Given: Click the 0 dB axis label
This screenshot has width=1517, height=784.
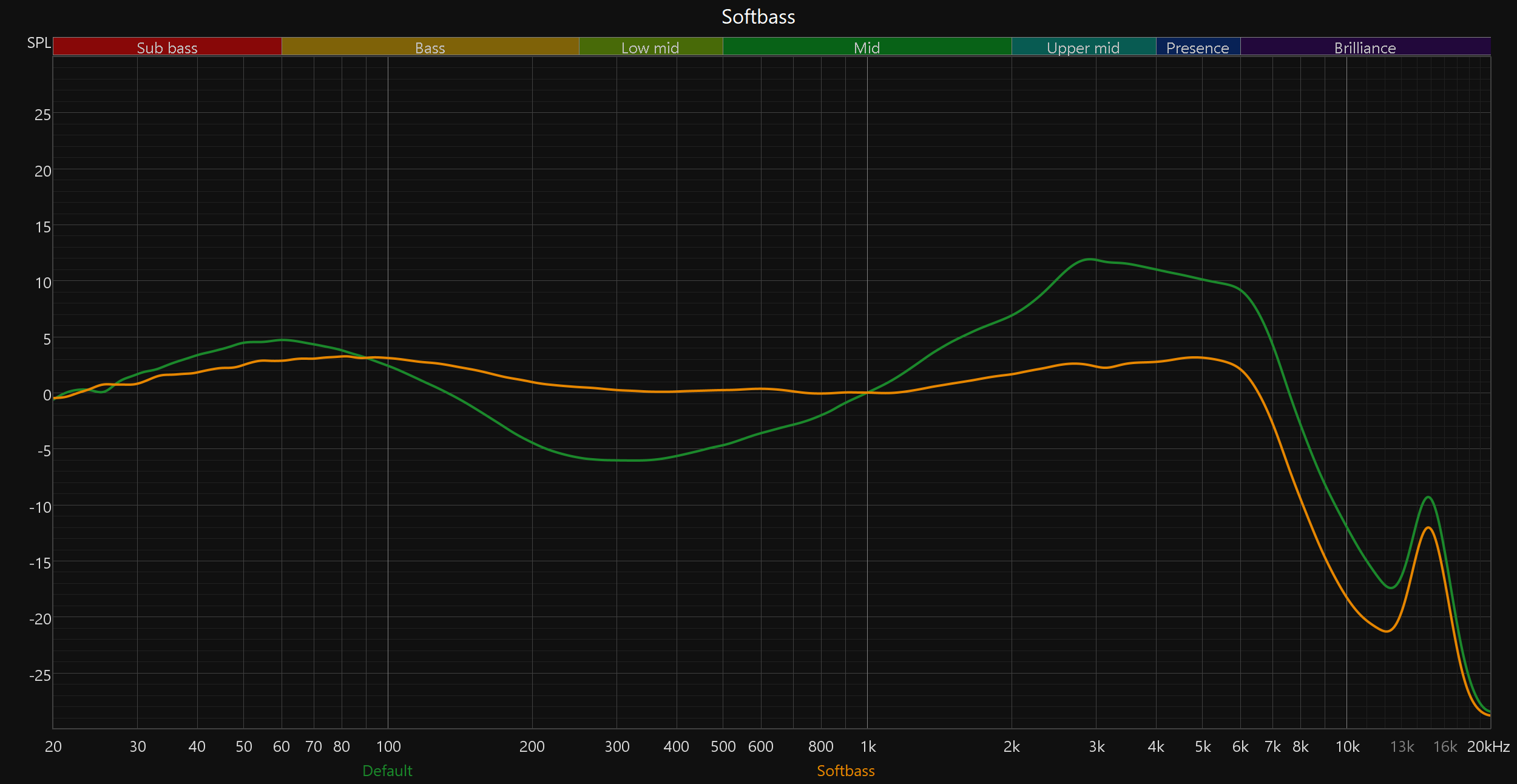Looking at the screenshot, I should pyautogui.click(x=47, y=395).
